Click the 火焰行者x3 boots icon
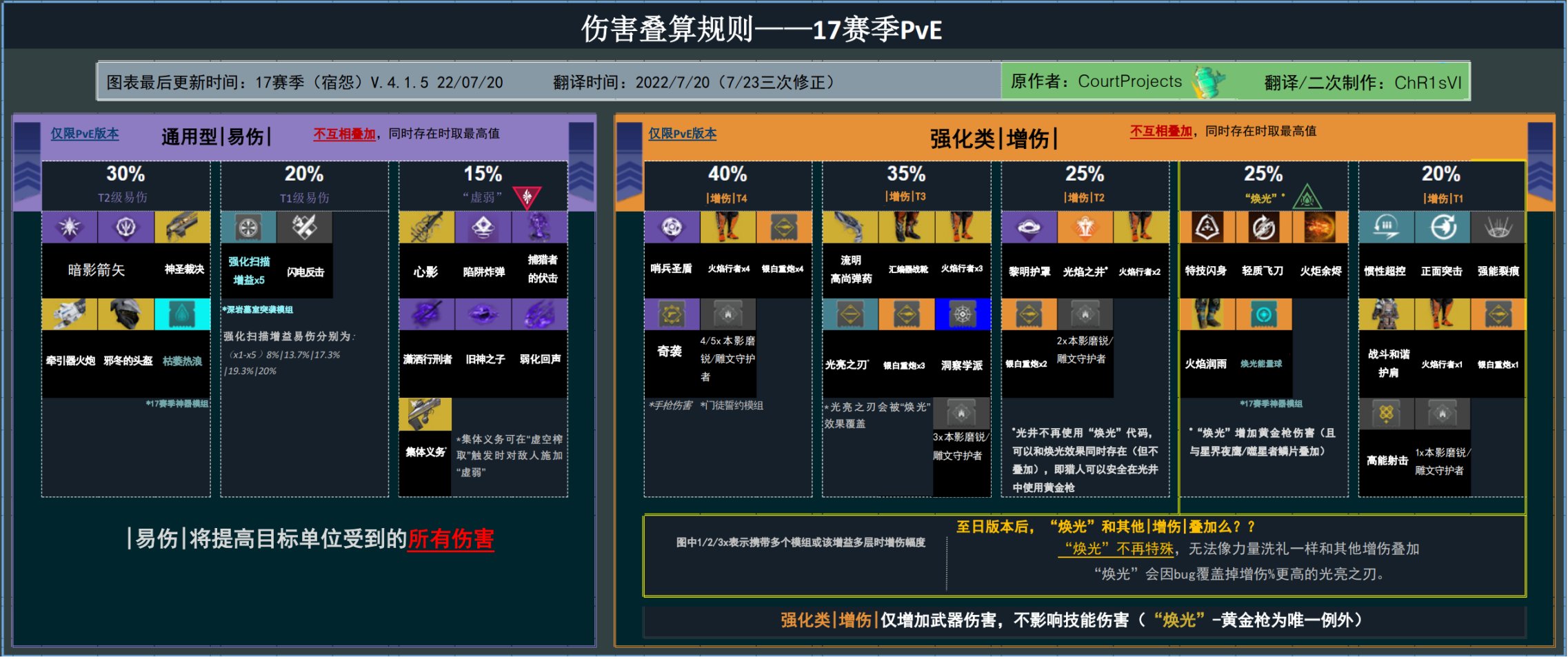 pos(963,227)
